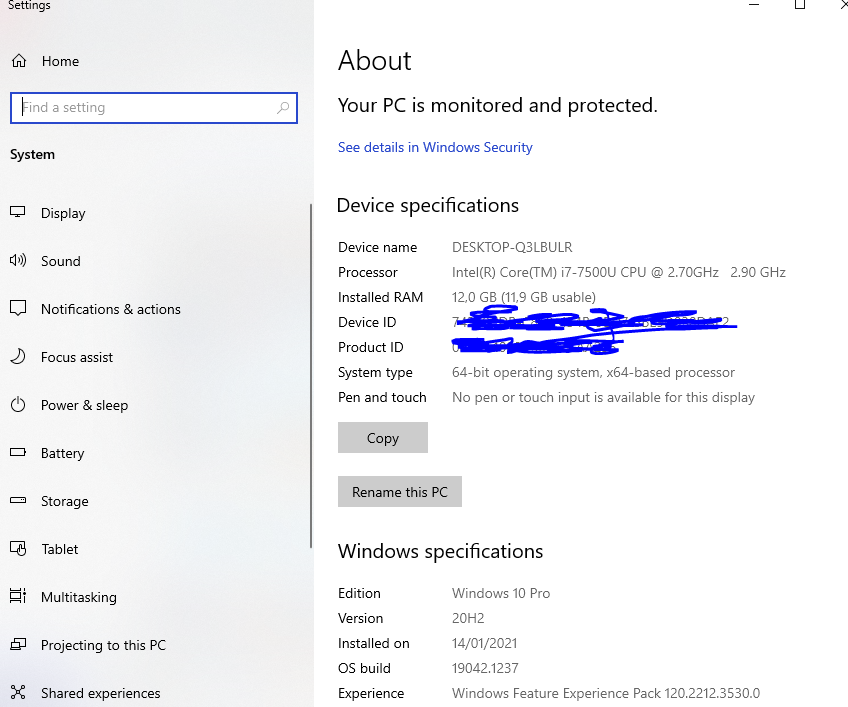Open Storage settings
Image resolution: width=848 pixels, height=707 pixels.
click(x=65, y=501)
